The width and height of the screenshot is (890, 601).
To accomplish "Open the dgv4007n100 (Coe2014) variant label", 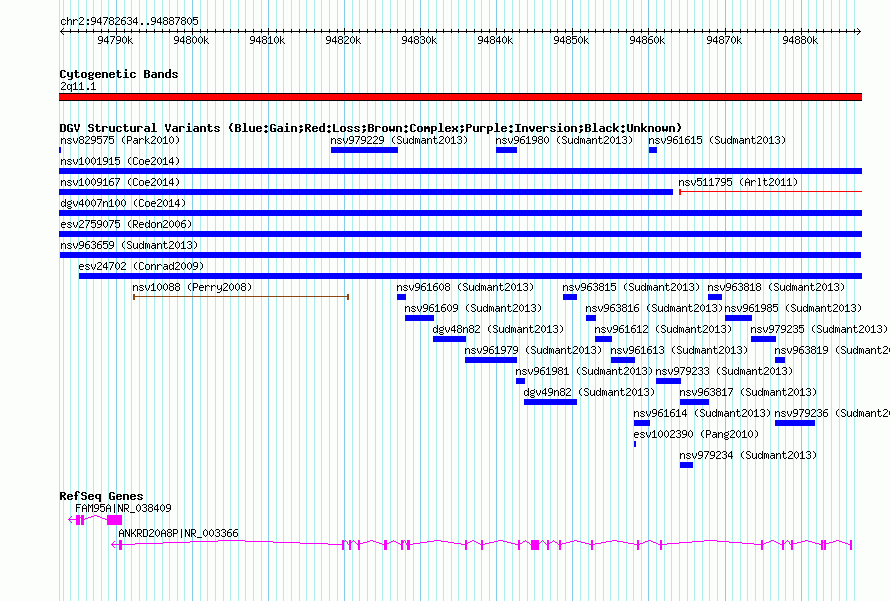I will pos(123,203).
